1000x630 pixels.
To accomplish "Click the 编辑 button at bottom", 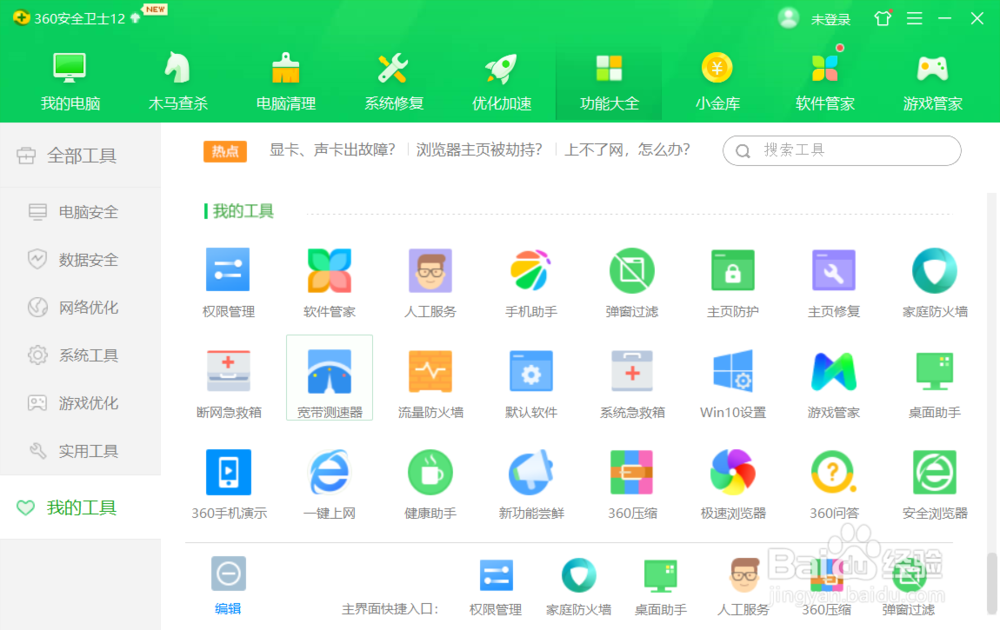I will [x=228, y=585].
